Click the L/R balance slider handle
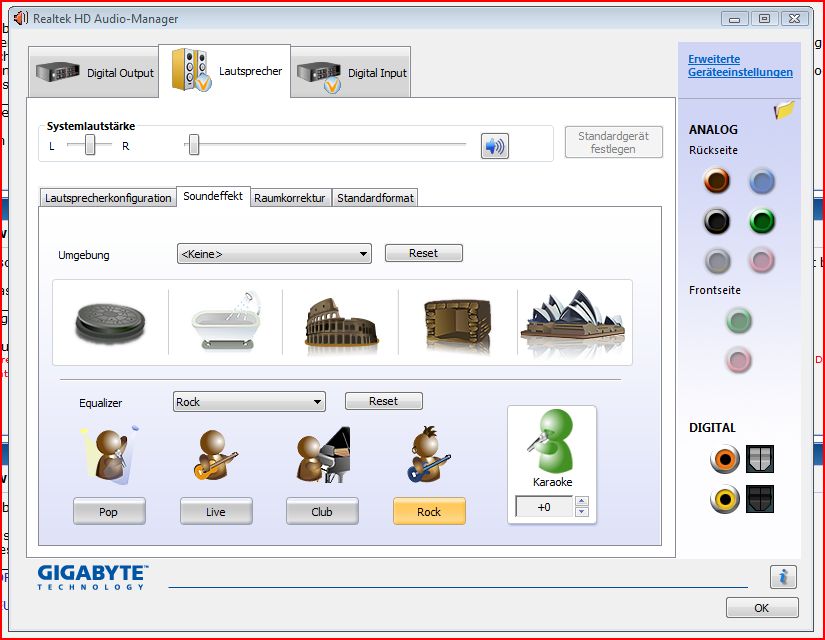Image resolution: width=825 pixels, height=640 pixels. coord(90,144)
